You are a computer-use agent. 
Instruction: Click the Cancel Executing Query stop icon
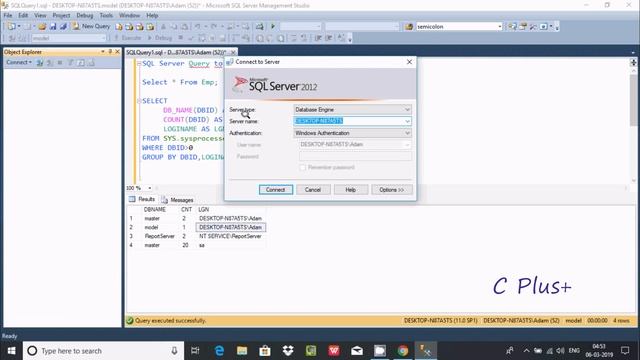tap(181, 38)
